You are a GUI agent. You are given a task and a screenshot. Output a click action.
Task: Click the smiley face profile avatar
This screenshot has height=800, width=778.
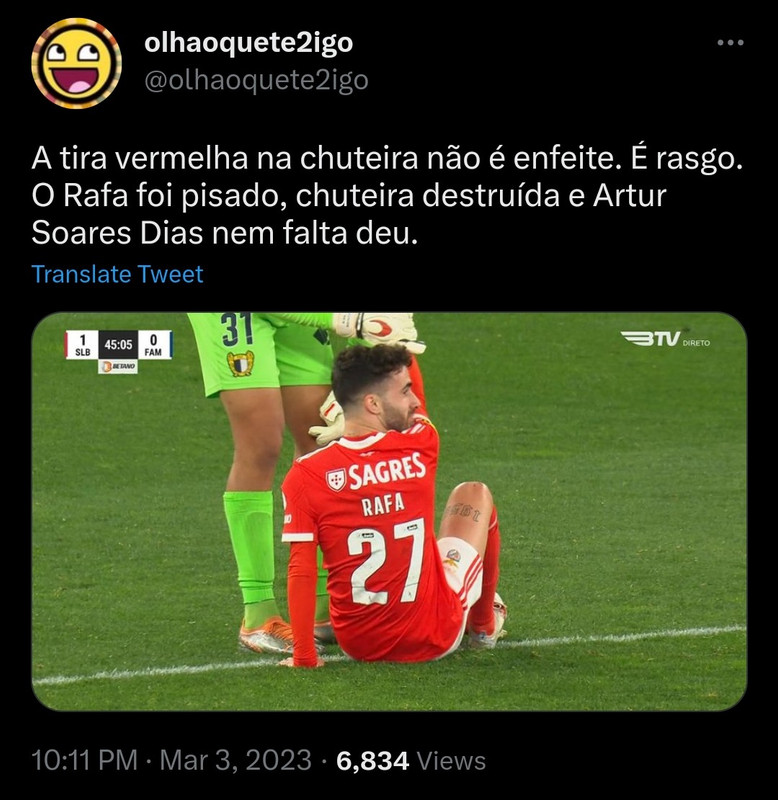click(77, 63)
